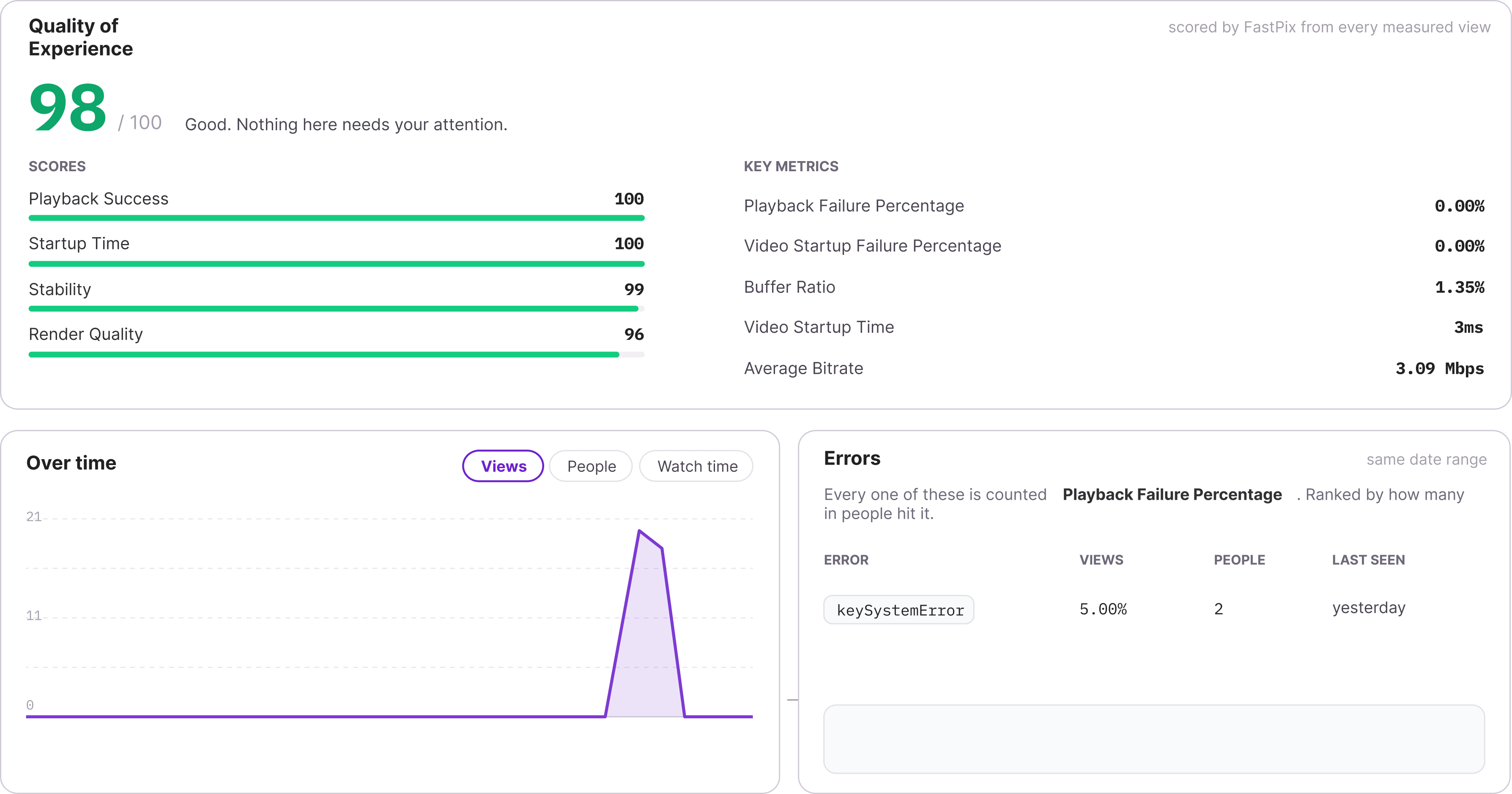Click the LAST SEEN column header
This screenshot has width=1512, height=794.
click(1368, 560)
